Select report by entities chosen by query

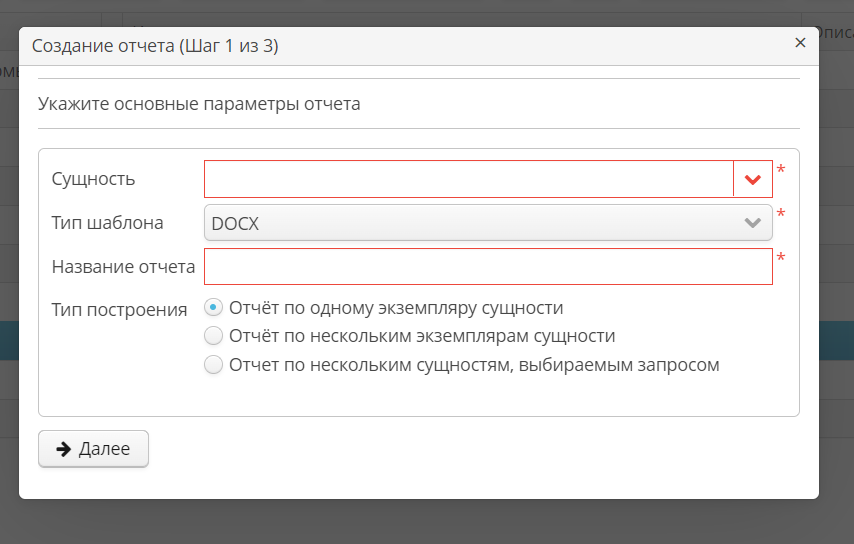(213, 365)
